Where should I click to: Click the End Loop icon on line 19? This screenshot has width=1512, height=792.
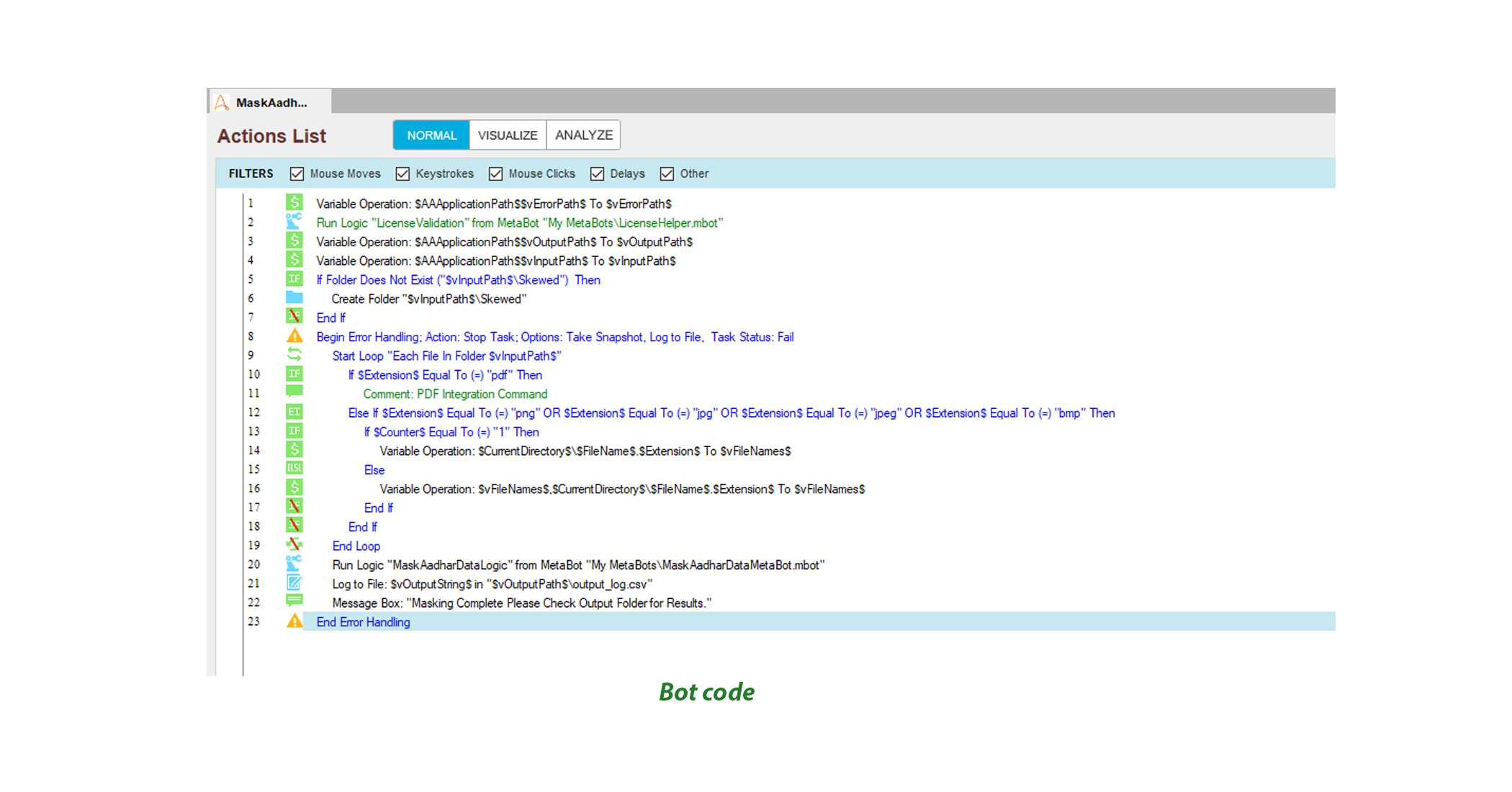(x=294, y=545)
